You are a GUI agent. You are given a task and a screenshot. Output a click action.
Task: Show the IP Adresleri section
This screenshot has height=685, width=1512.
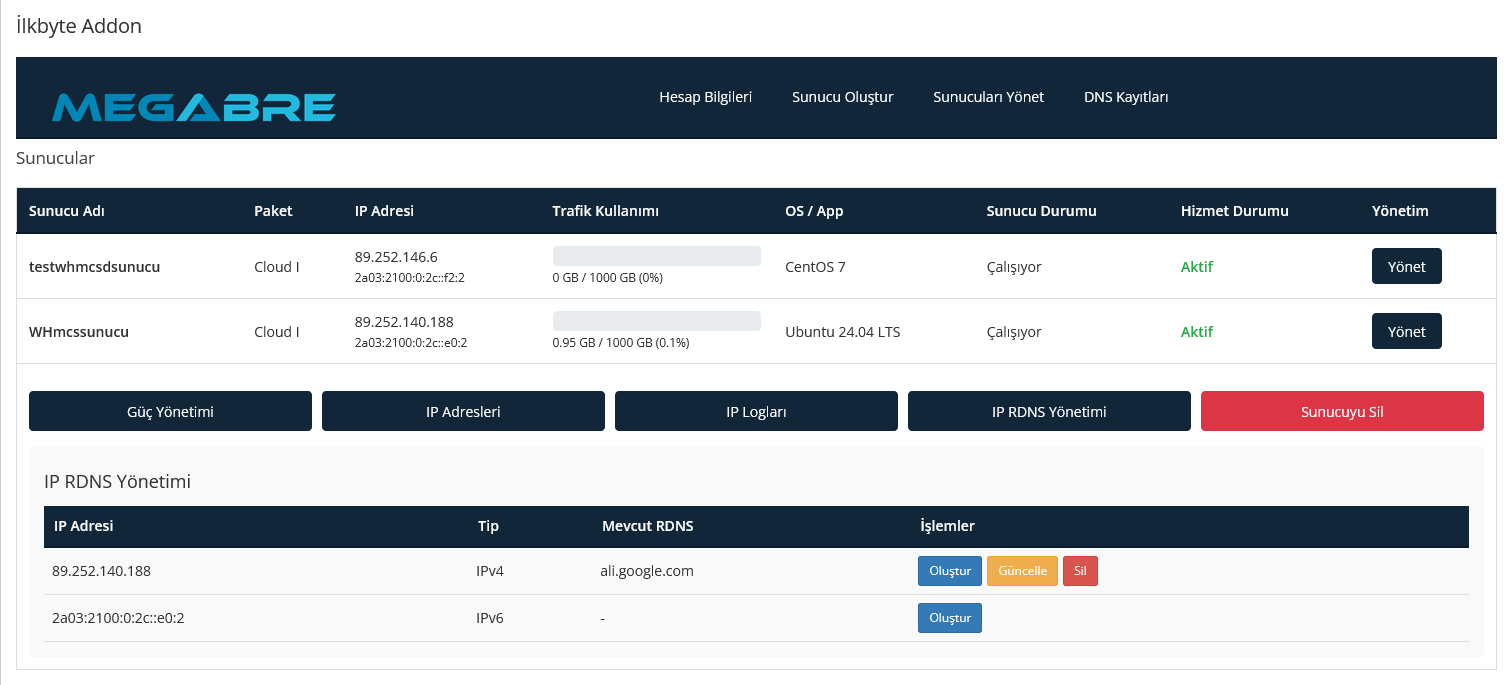(463, 411)
